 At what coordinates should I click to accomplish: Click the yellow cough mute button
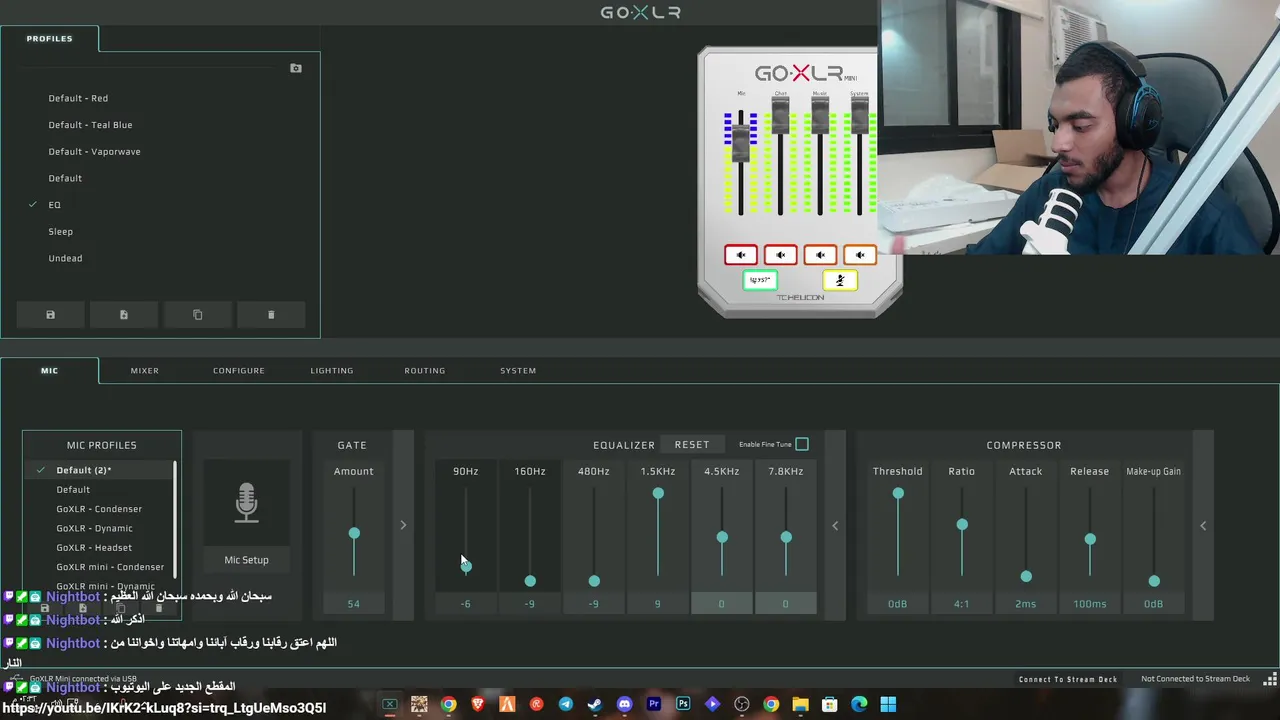point(839,280)
